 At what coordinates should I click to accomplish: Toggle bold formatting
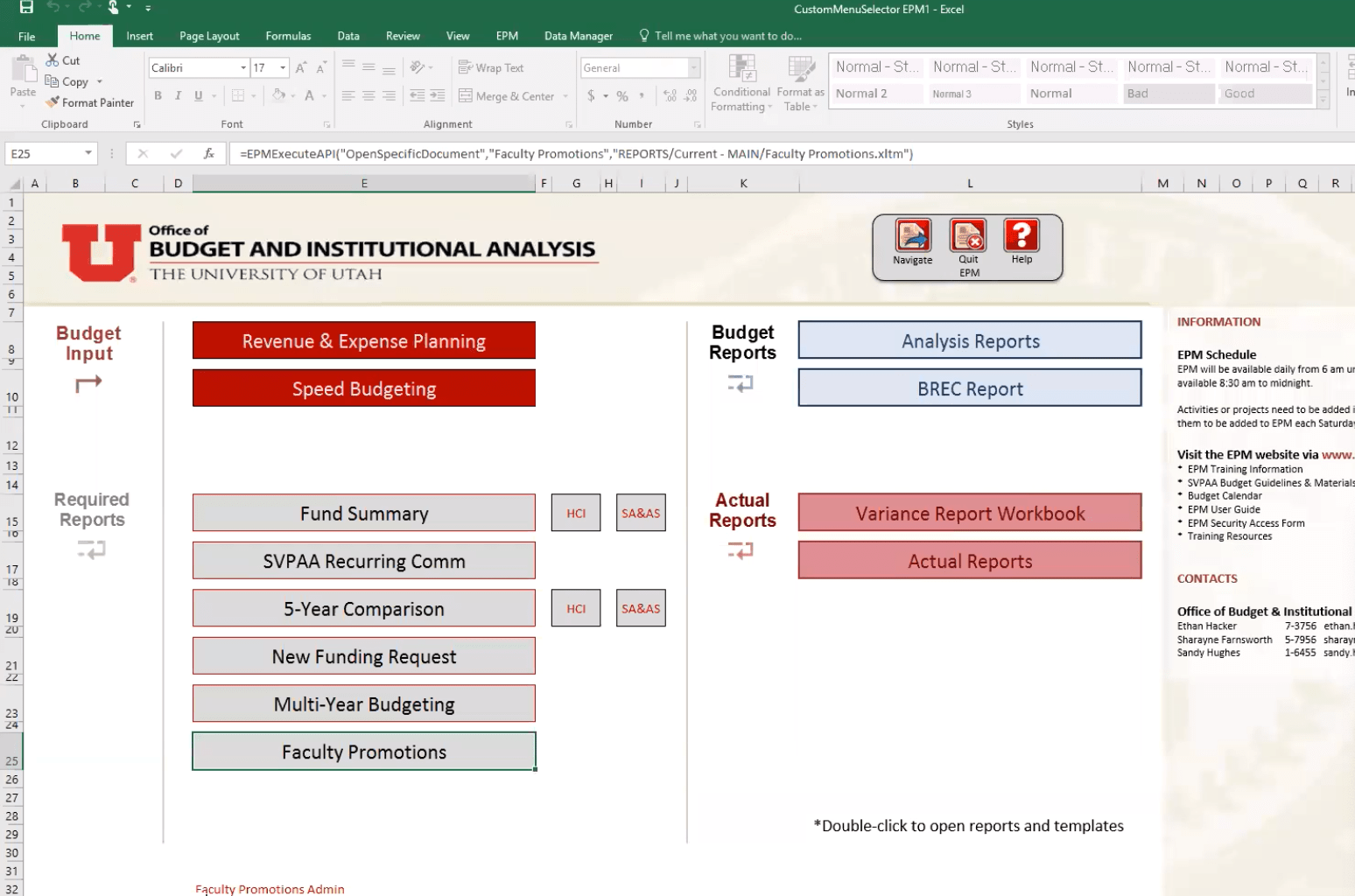pyautogui.click(x=158, y=95)
